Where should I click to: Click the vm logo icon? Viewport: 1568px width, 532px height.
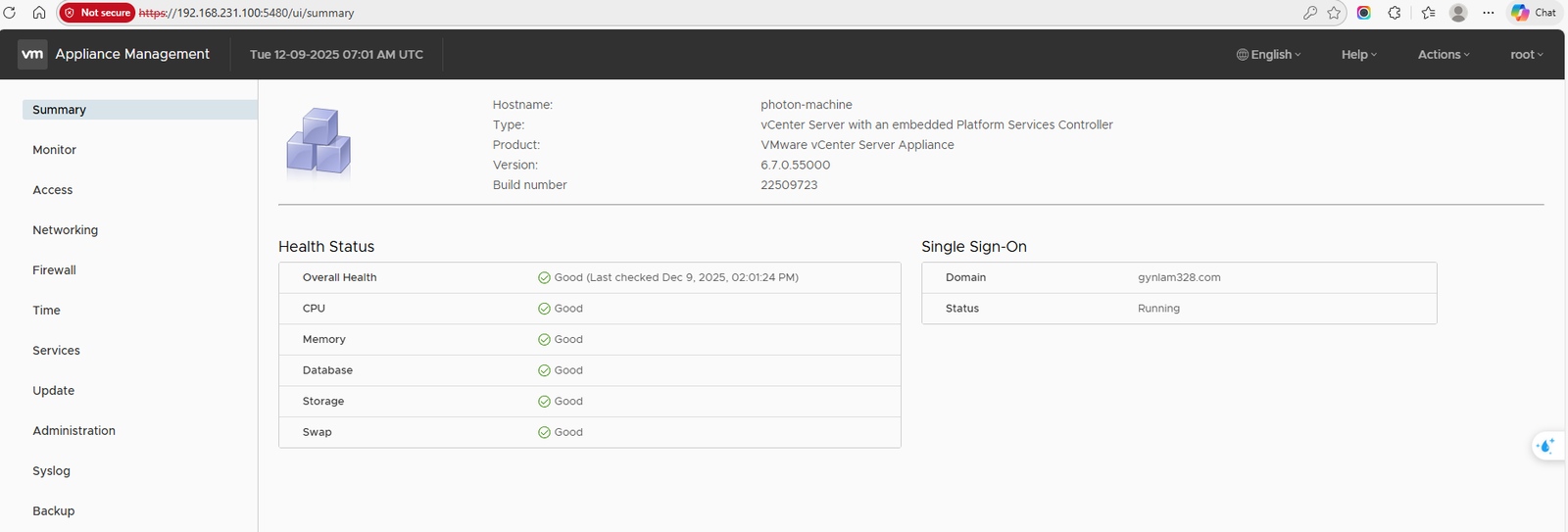[x=32, y=54]
